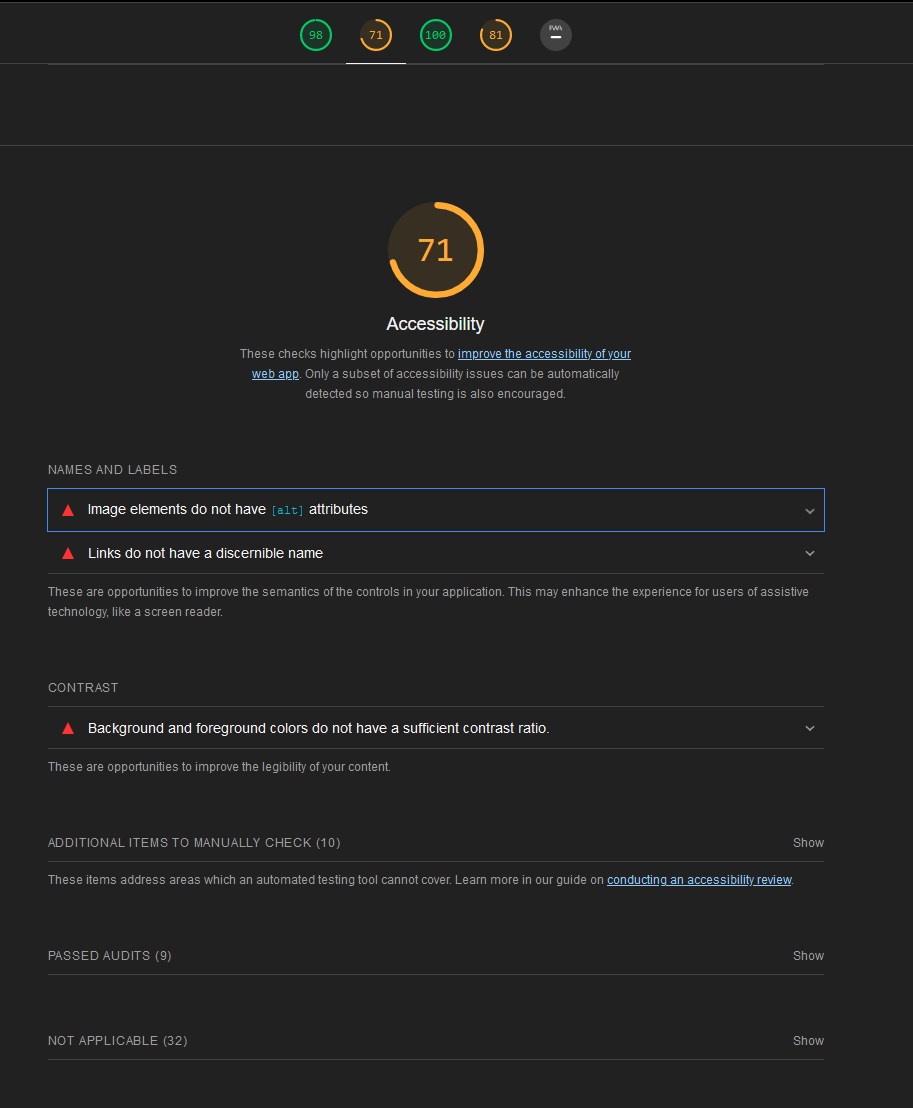
Task: Click 'improve the legibility of your content' description
Action: click(219, 767)
